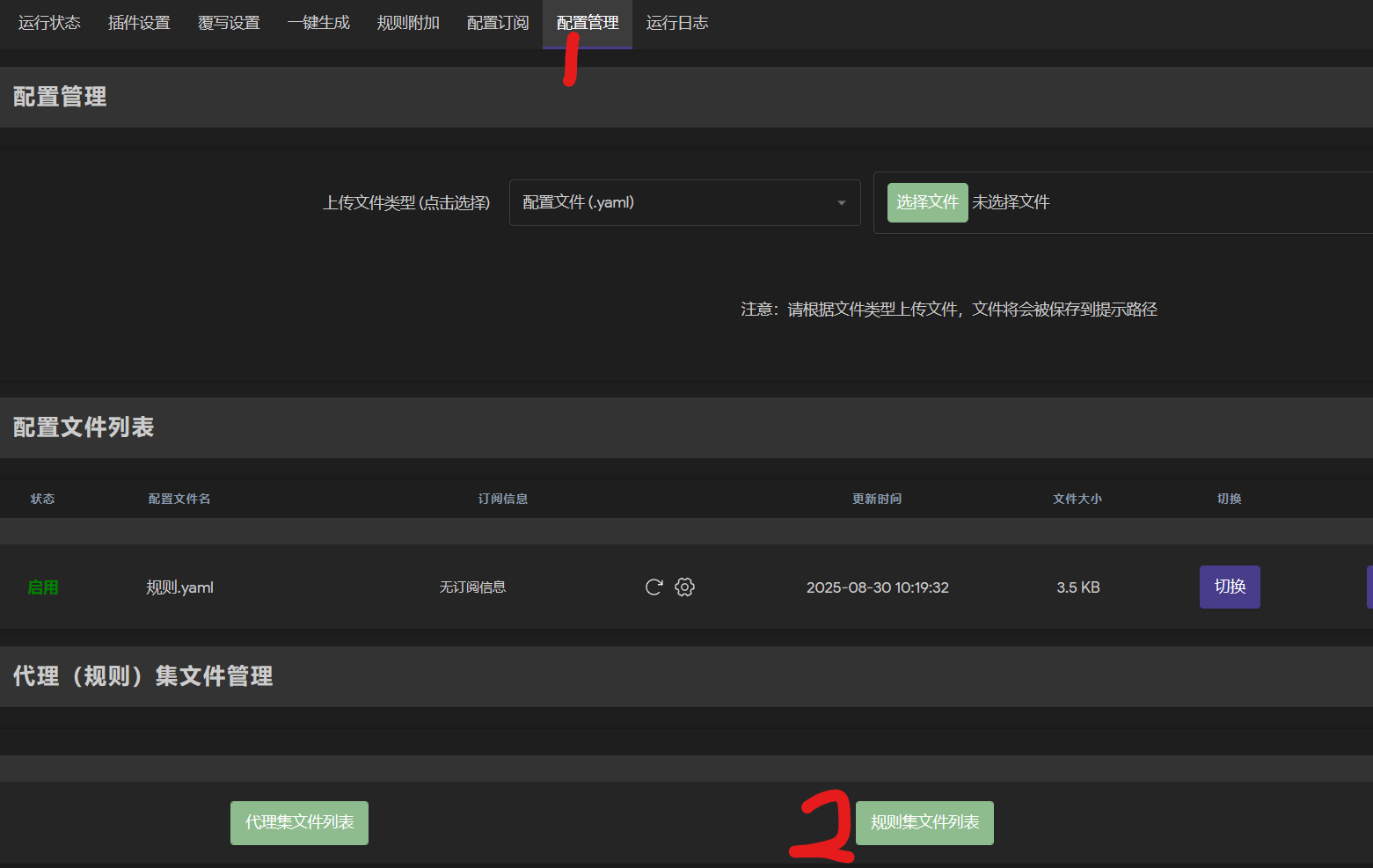Switch to the 配置订阅 tab
This screenshot has width=1373, height=868.
coord(498,23)
